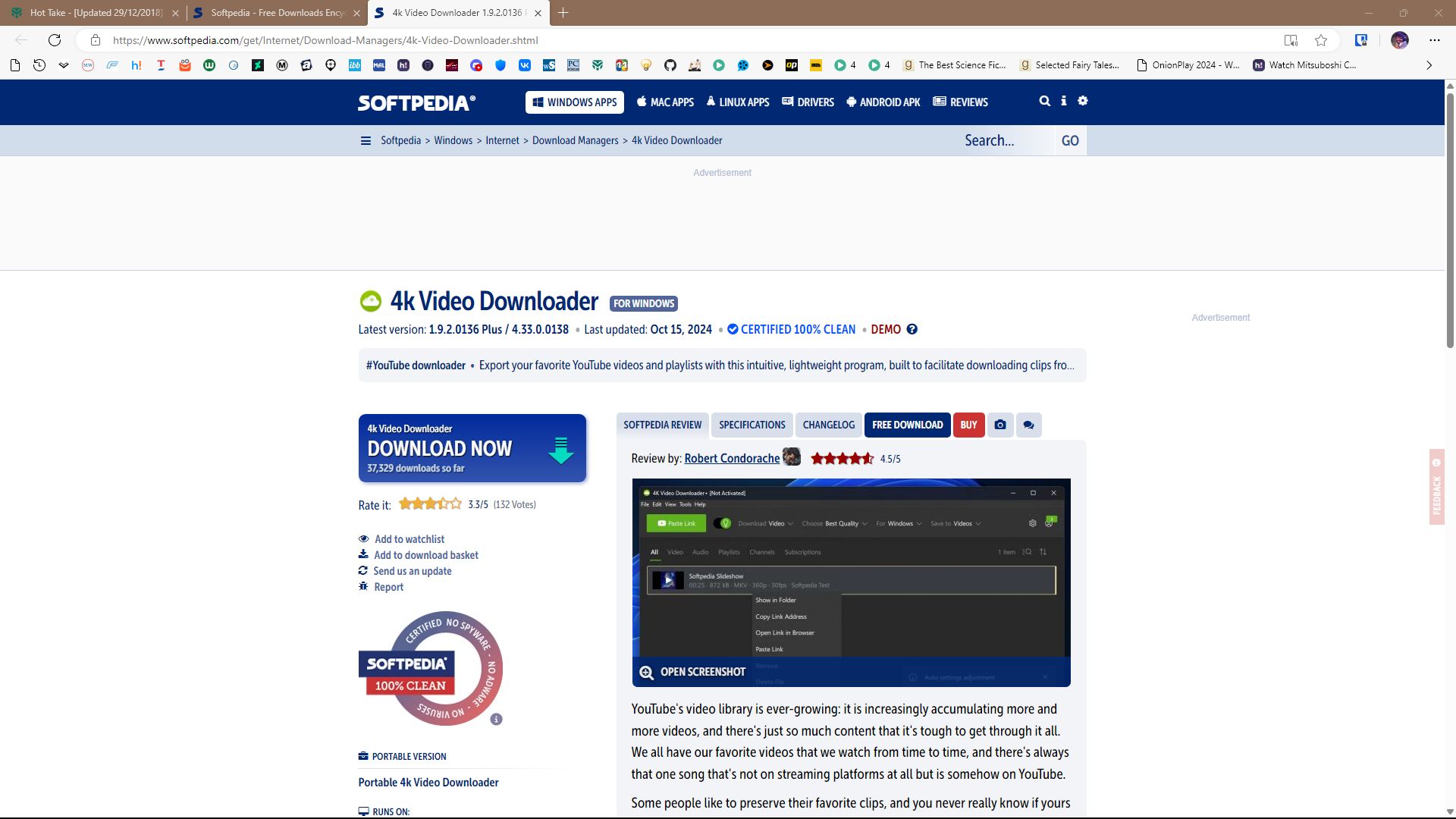The width and height of the screenshot is (1456, 819).
Task: Go to Internet breadcrumb link
Action: click(x=502, y=140)
